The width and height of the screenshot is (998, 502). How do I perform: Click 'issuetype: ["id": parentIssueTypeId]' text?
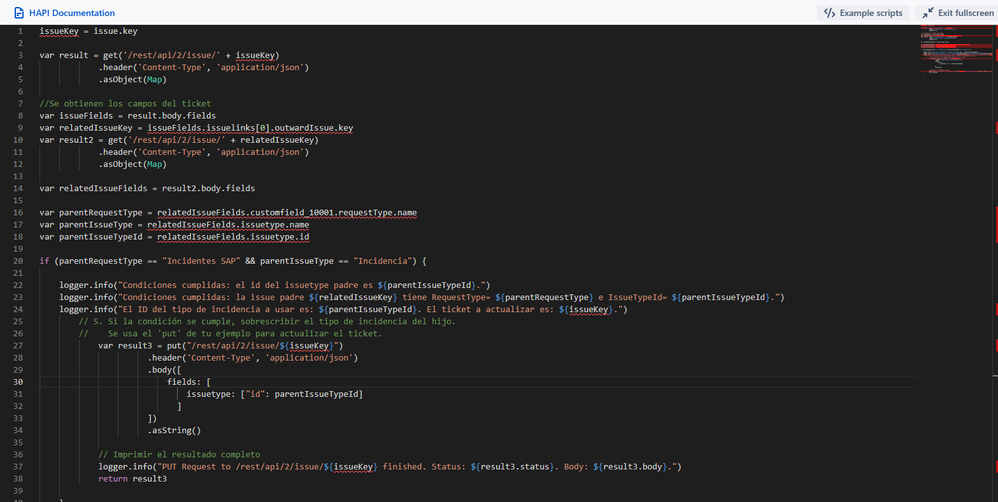pos(274,394)
